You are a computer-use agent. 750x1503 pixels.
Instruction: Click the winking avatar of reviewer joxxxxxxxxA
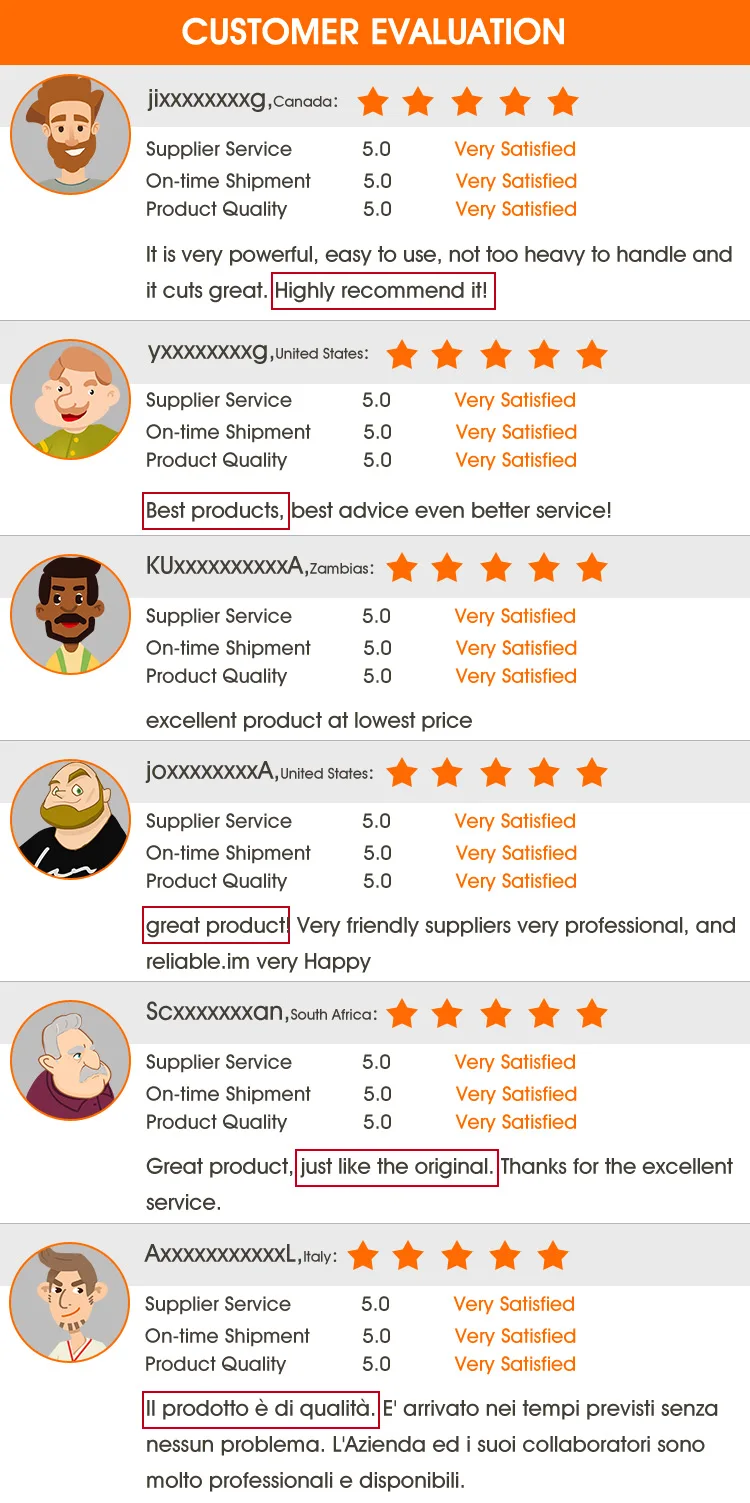70,819
